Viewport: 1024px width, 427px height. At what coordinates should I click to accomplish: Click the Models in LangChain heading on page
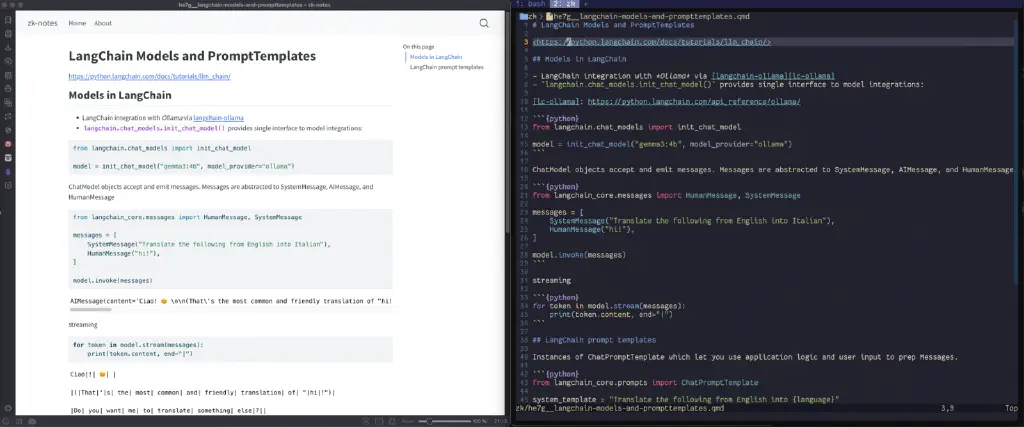tap(120, 95)
